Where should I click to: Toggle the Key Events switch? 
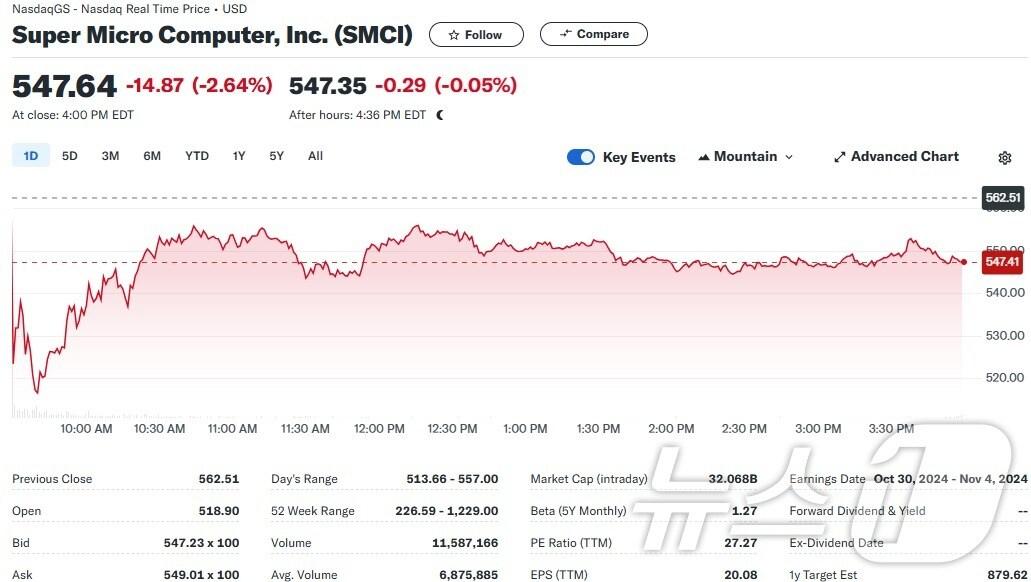click(x=581, y=157)
